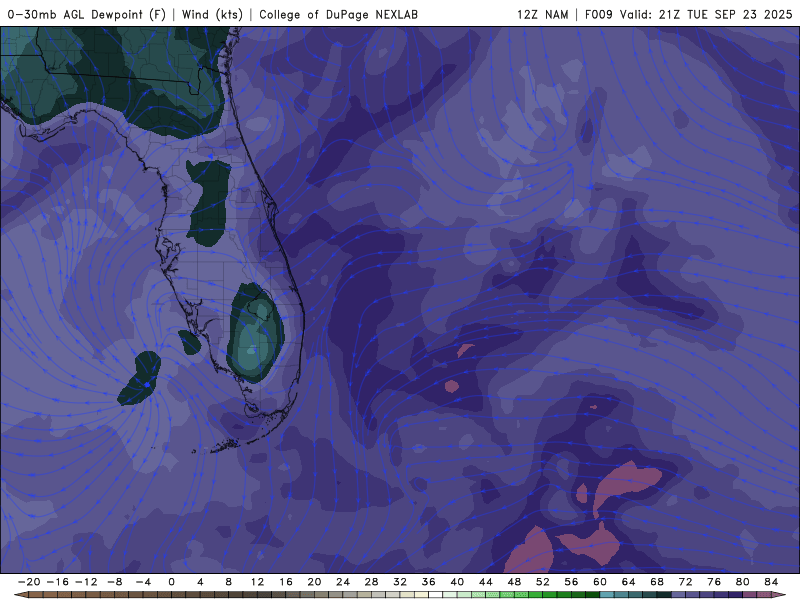Viewport: 800px width, 600px height.
Task: Click the '12Z NAM' model run label
Action: [x=542, y=14]
